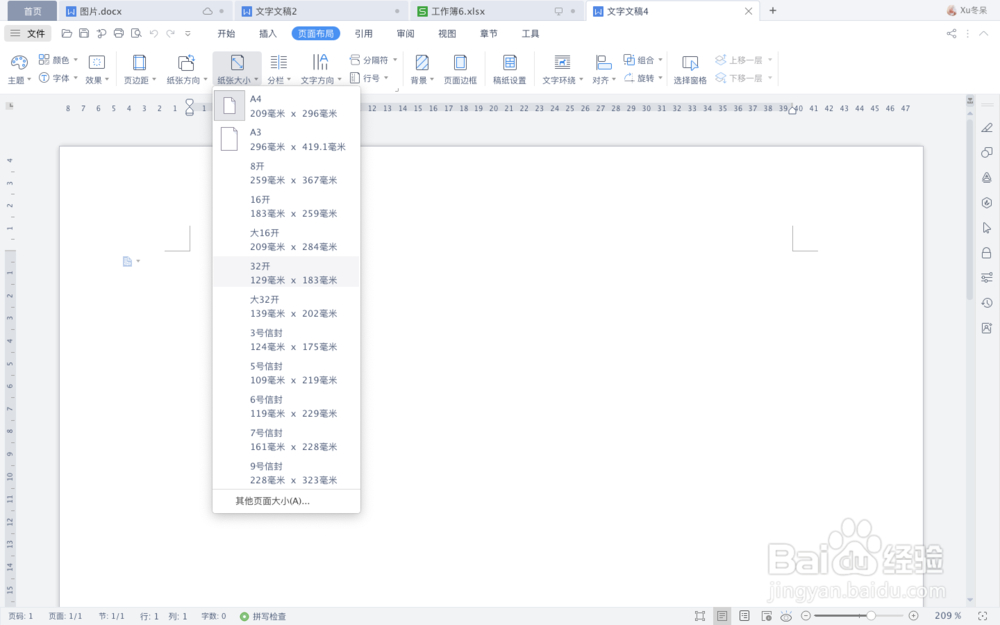Go to the 首页 home tab
Viewport: 1000px width, 625px height.
[x=32, y=11]
